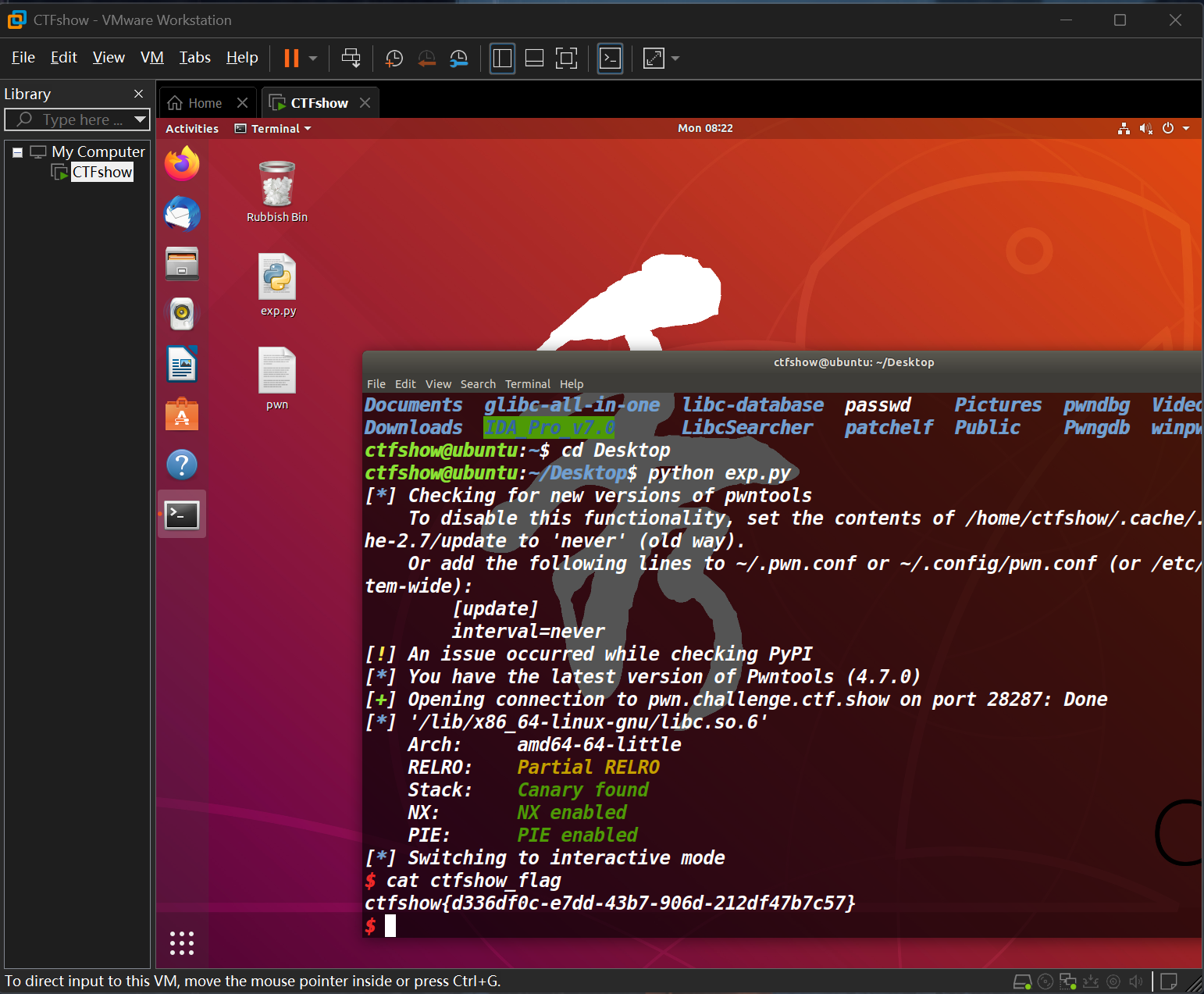
Task: Open Help from the dock
Action: pyautogui.click(x=182, y=465)
